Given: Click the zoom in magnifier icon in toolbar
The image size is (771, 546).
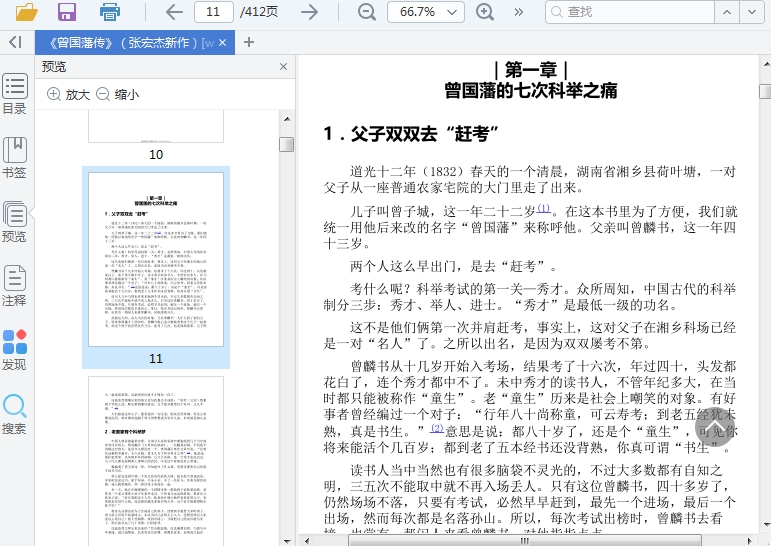Looking at the screenshot, I should coord(485,12).
